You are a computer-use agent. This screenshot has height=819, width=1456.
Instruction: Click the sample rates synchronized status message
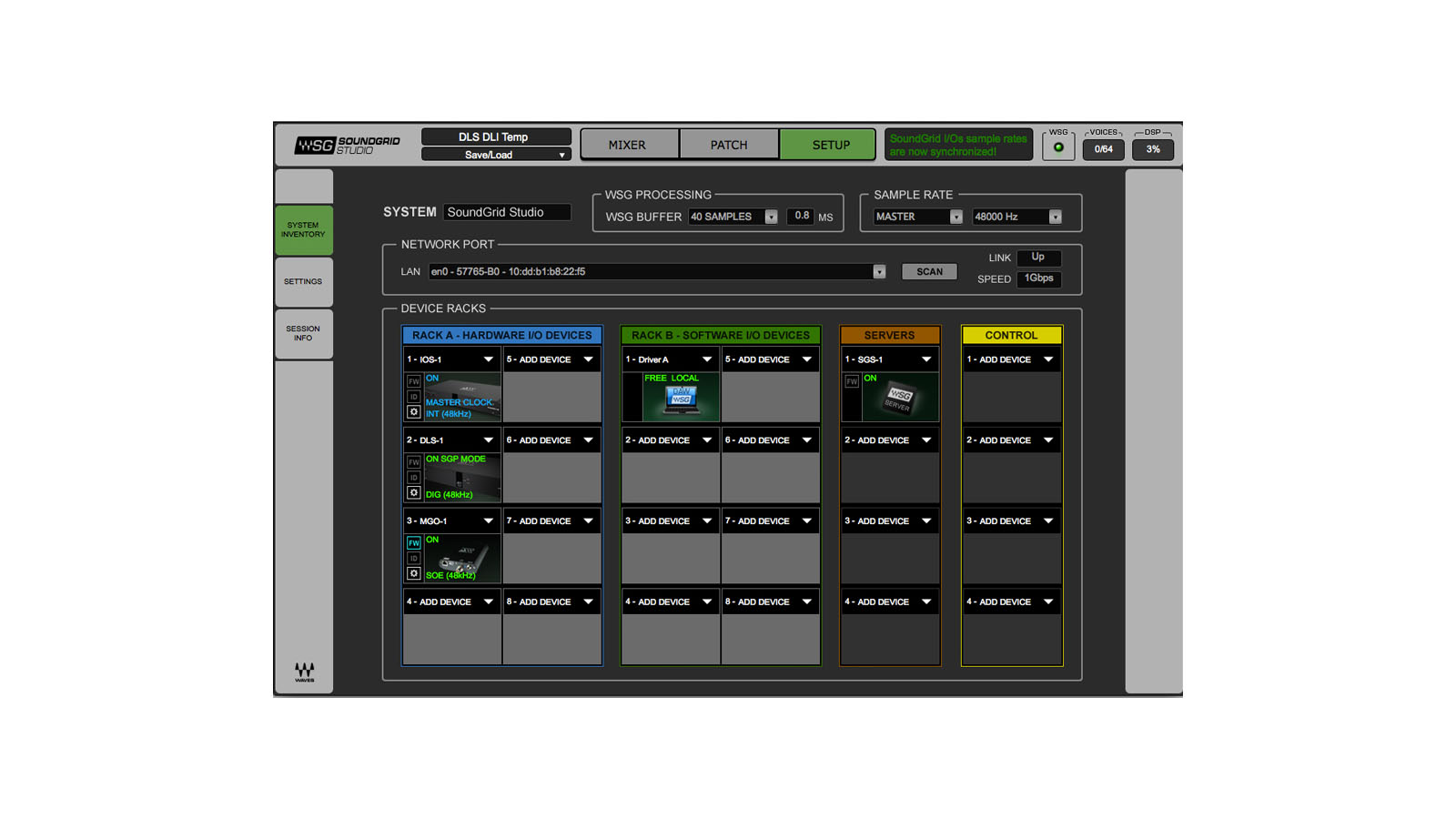[958, 145]
